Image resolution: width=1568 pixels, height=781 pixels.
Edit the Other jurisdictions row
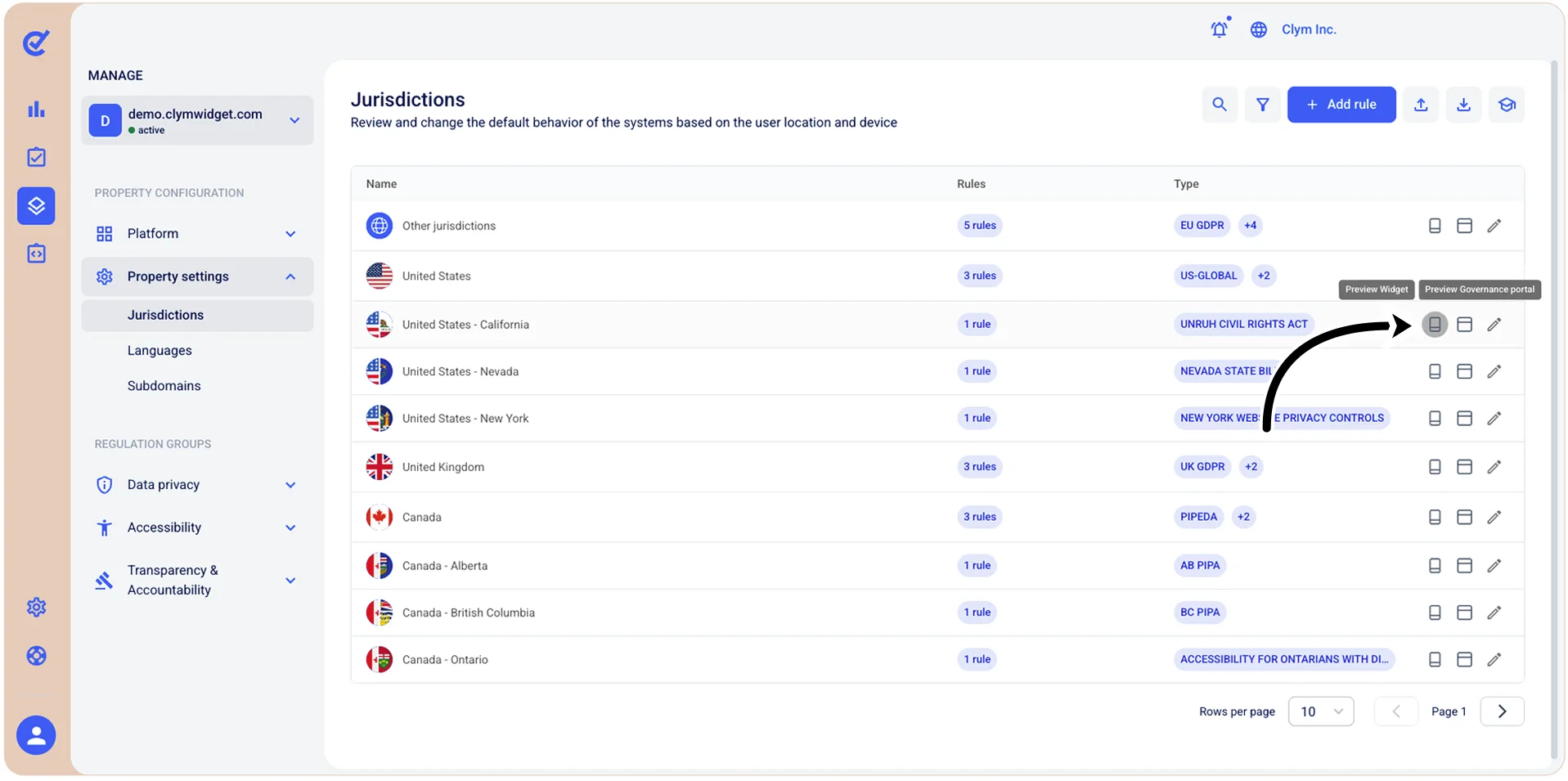pos(1494,226)
